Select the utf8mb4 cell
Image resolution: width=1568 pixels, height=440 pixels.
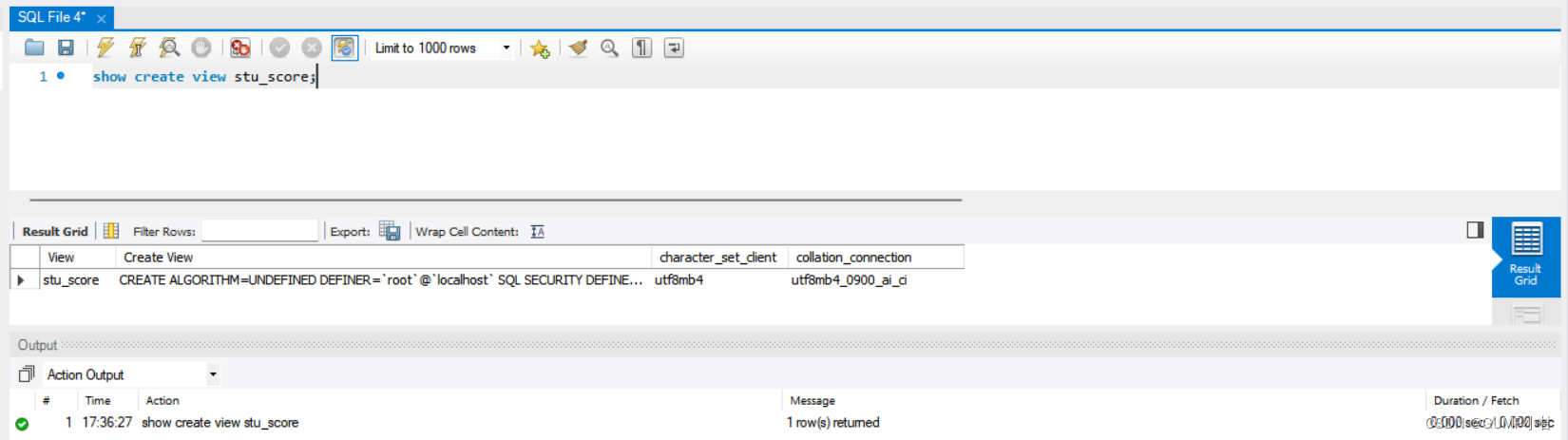(x=719, y=280)
